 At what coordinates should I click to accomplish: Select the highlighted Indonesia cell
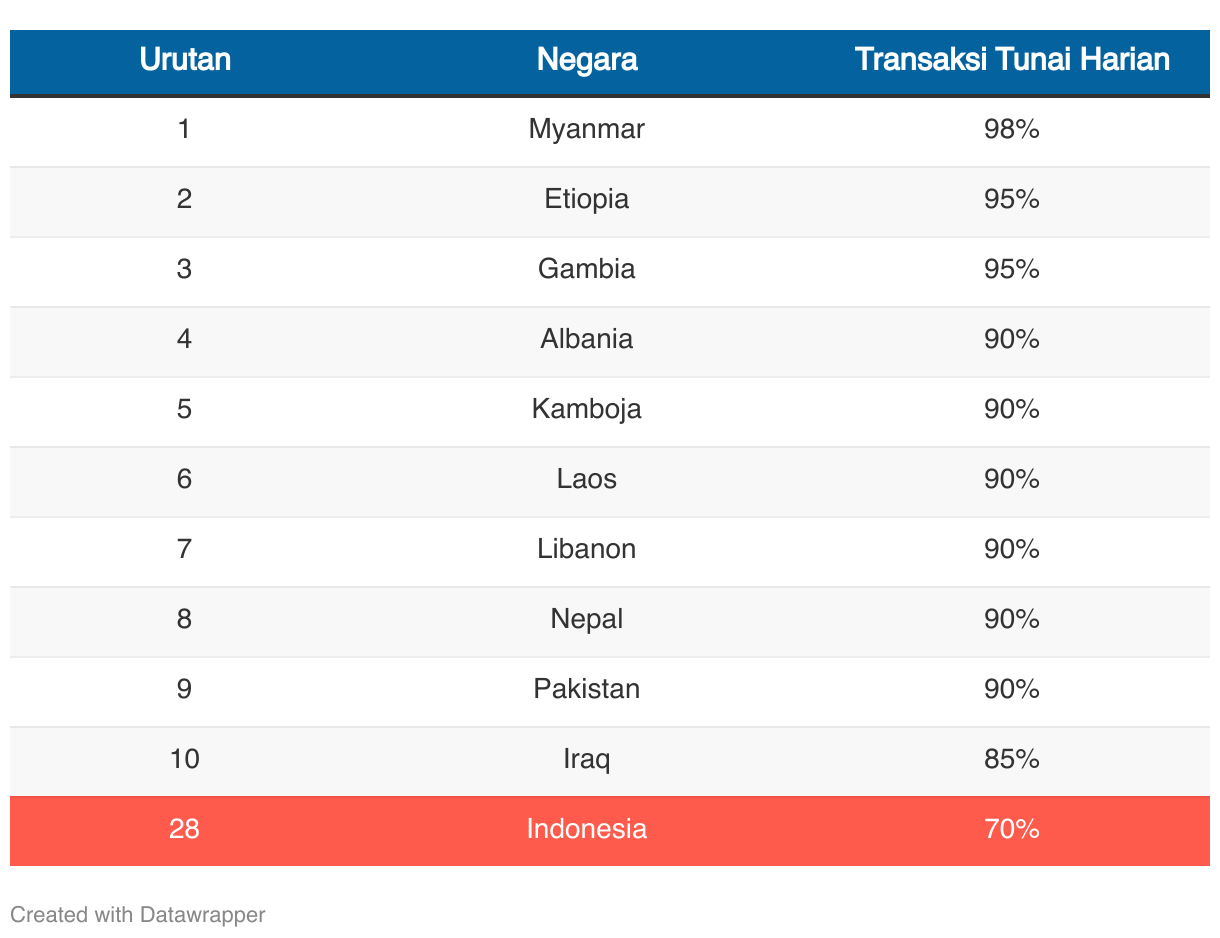(x=587, y=829)
